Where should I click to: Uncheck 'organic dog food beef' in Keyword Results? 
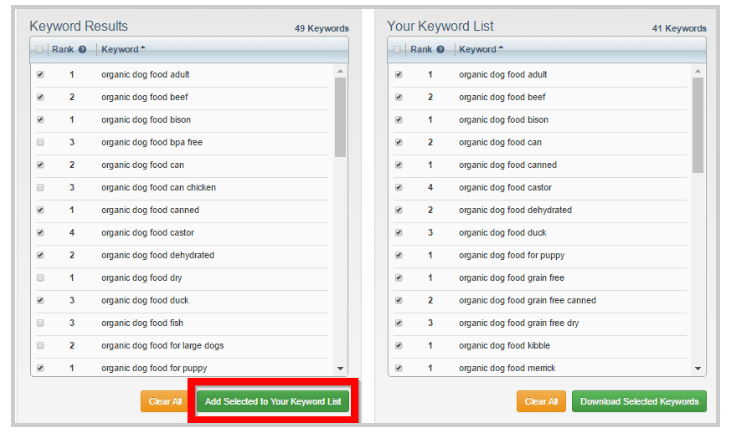pos(40,97)
